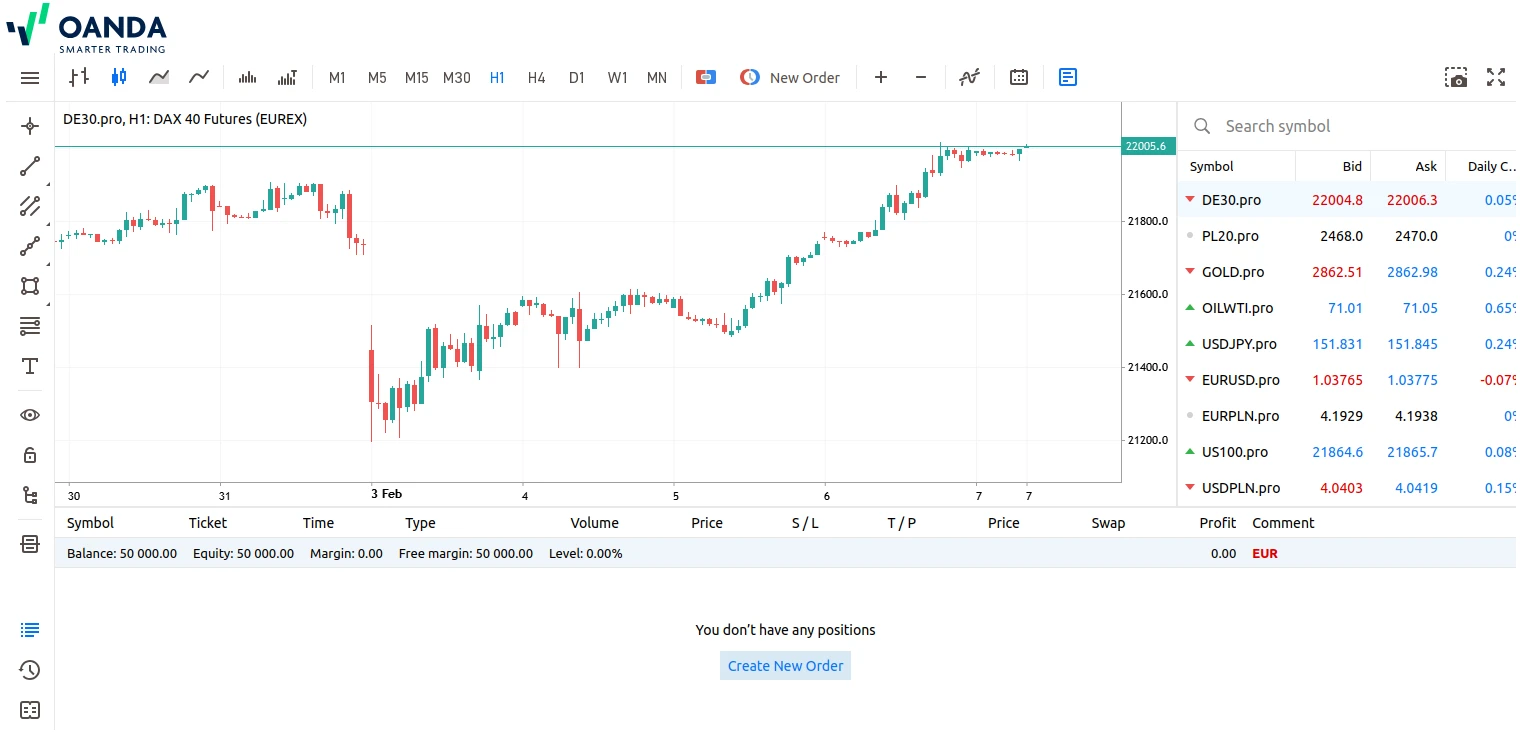This screenshot has width=1520, height=756.
Task: Take a chart screenshot
Action: [1456, 77]
